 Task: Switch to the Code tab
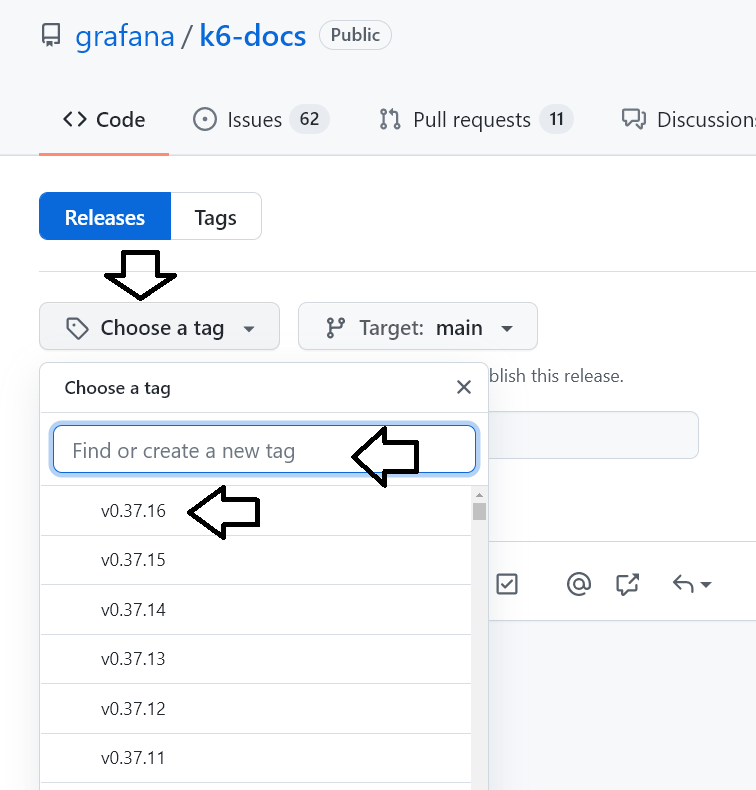[104, 120]
